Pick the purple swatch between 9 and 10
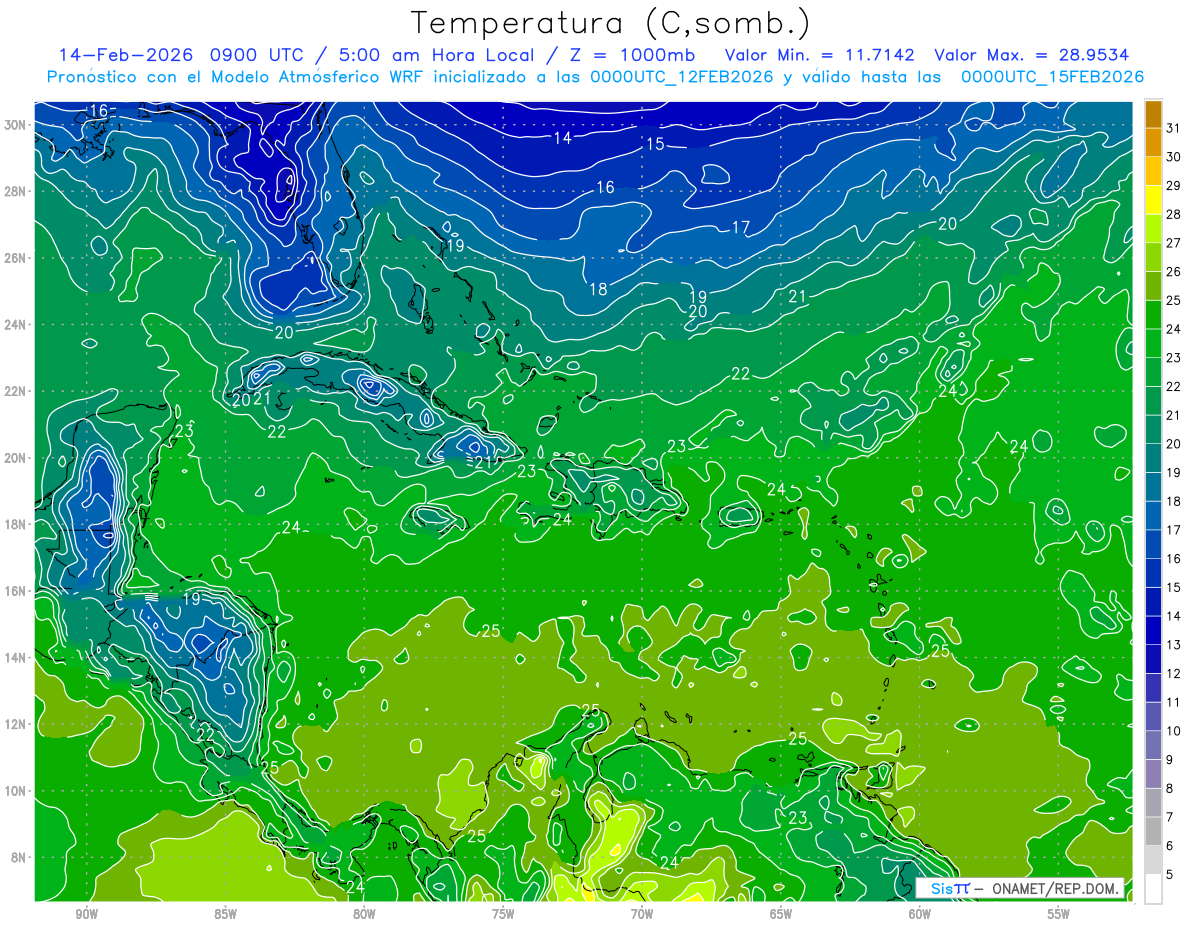The image size is (1200, 927). [1153, 745]
